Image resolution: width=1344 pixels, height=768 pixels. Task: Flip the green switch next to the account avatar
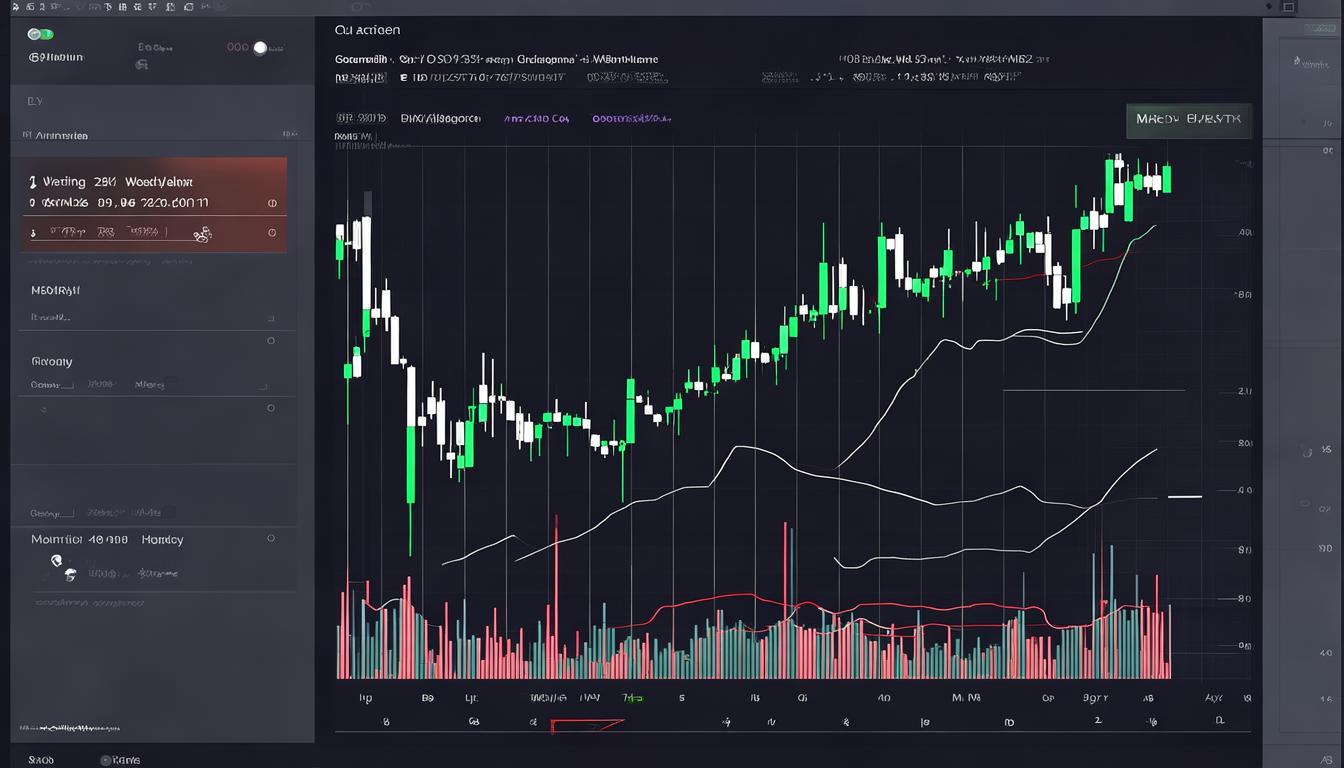(x=42, y=33)
